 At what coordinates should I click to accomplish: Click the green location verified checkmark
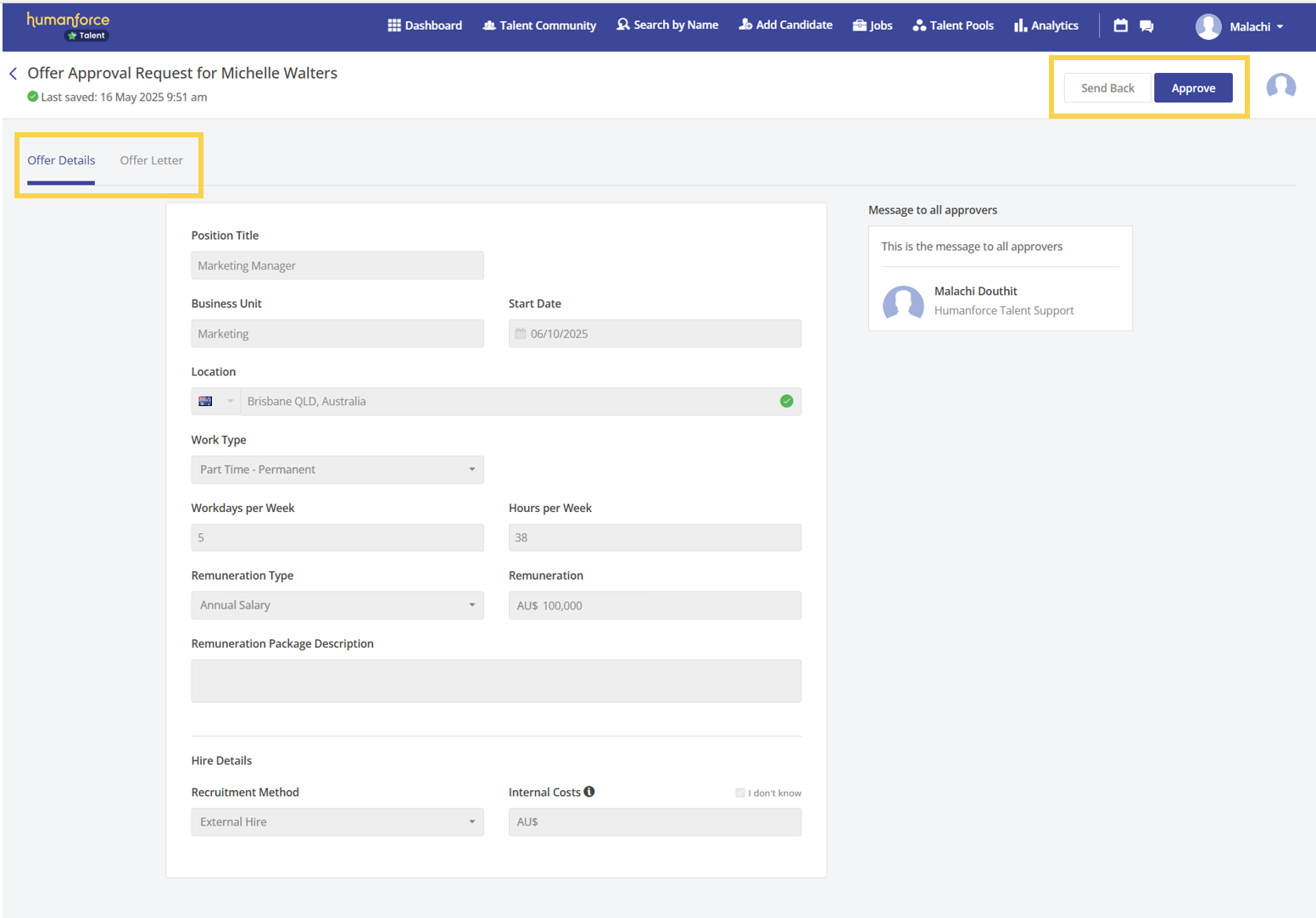coord(786,401)
